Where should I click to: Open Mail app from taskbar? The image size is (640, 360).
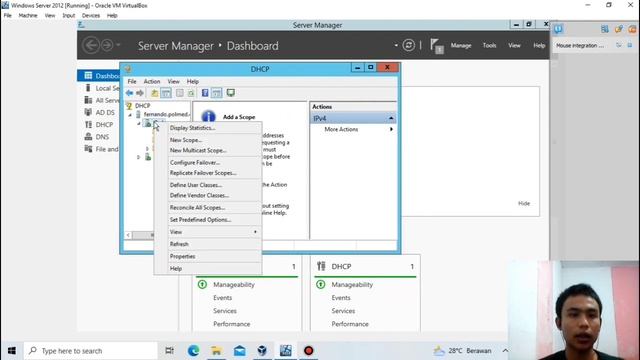click(x=240, y=351)
